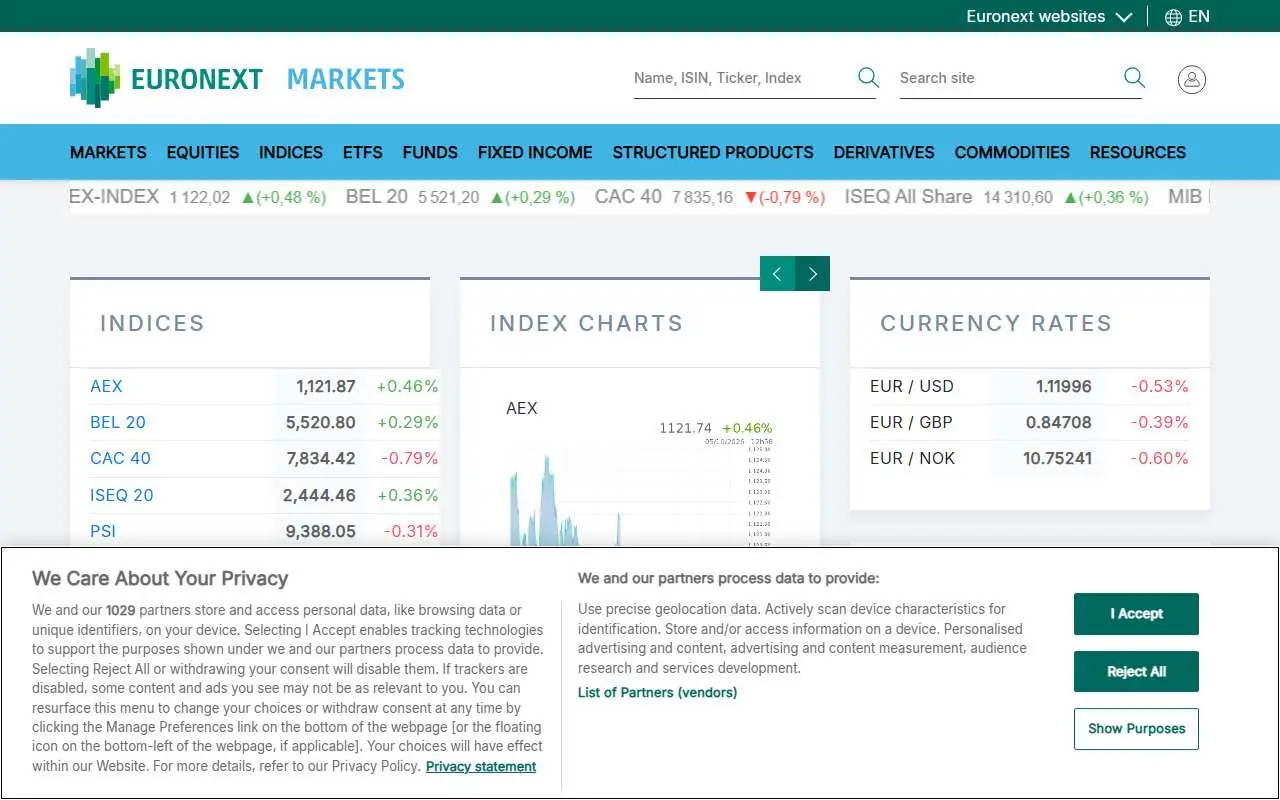Open the PSI index link
Screen dimensions: 1280x800
click(103, 531)
